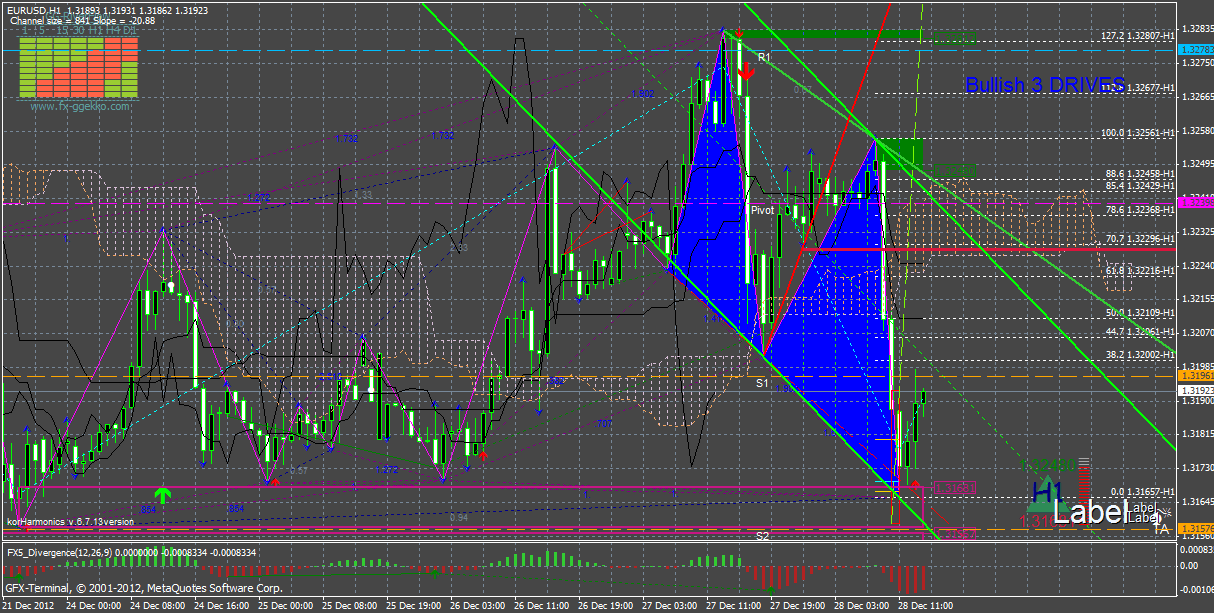
Task: Click the red down arrow beside R1
Action: click(746, 70)
